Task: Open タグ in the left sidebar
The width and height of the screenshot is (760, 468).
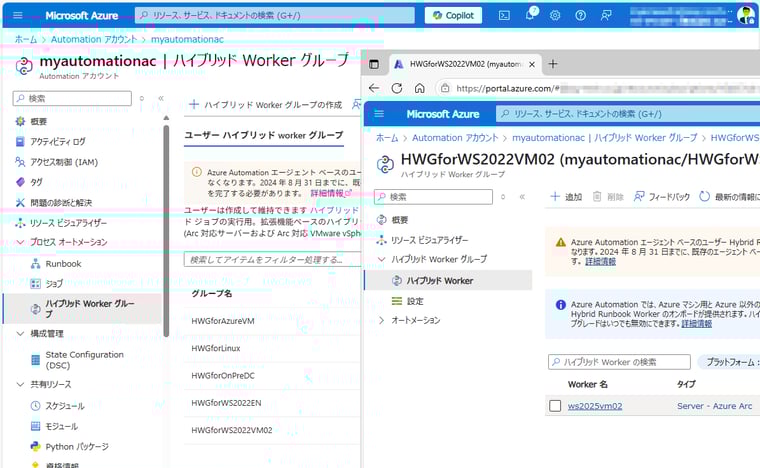Action: pos(36,182)
